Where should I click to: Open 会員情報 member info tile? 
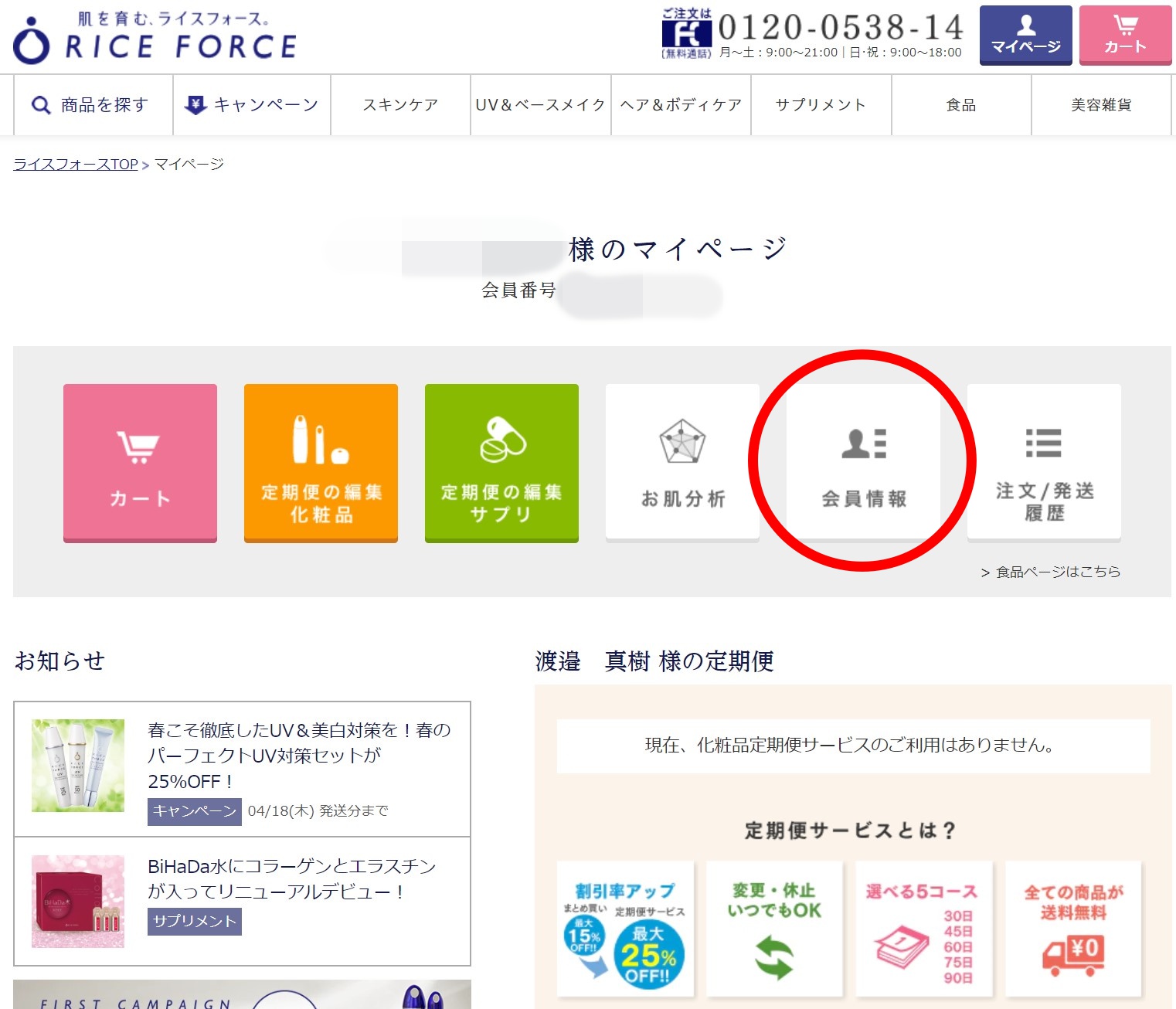pos(863,463)
